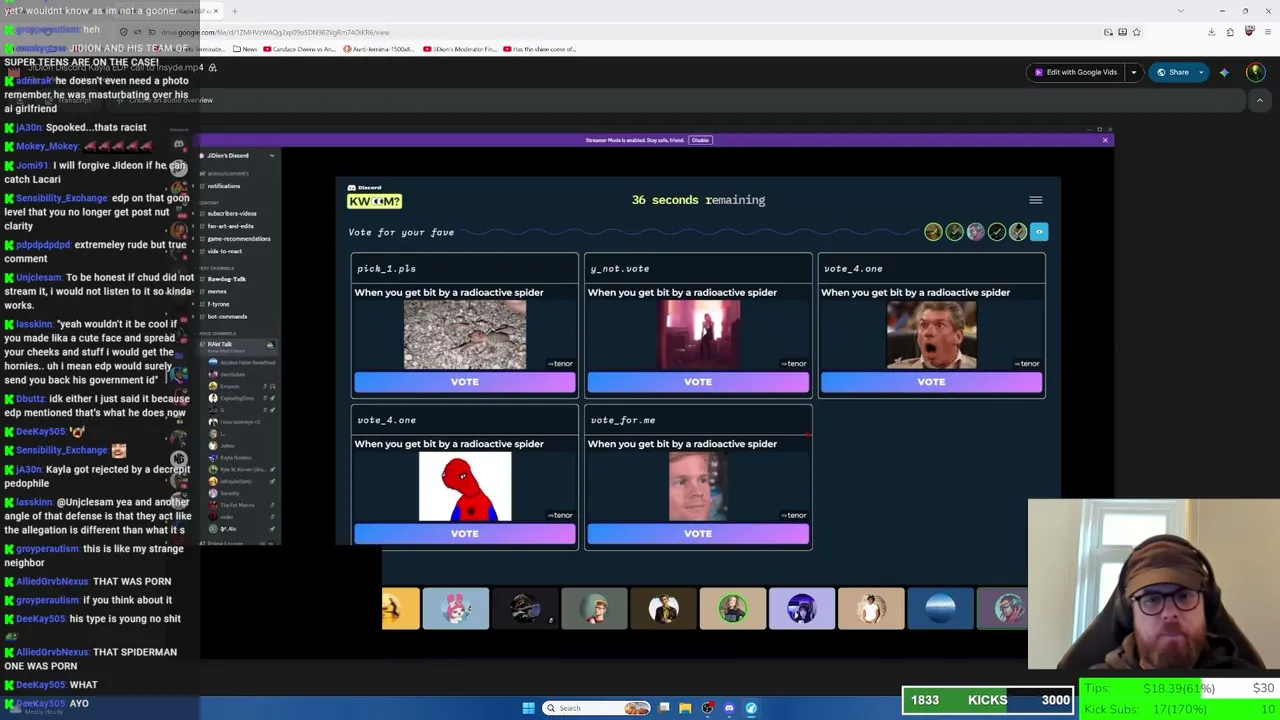Click the blue sphere participant avatar tile
Image resolution: width=1280 pixels, height=720 pixels.
940,609
